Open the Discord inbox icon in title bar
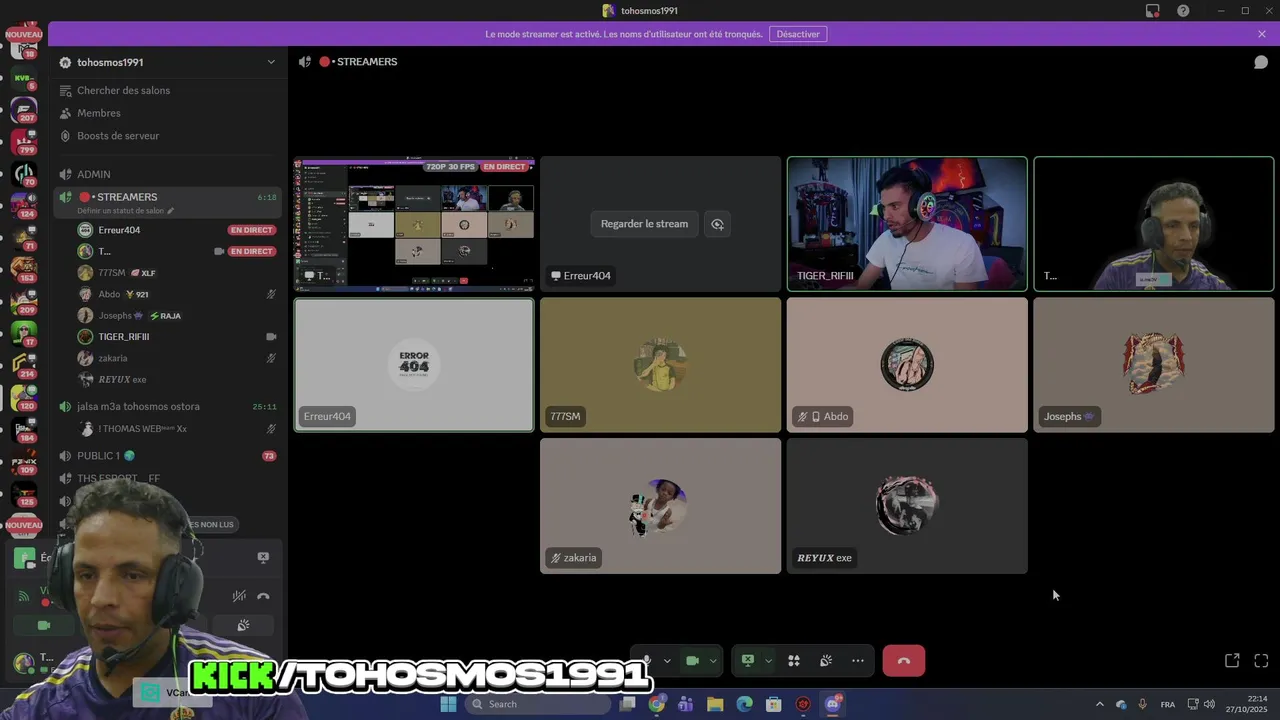1280x720 pixels. [1153, 11]
